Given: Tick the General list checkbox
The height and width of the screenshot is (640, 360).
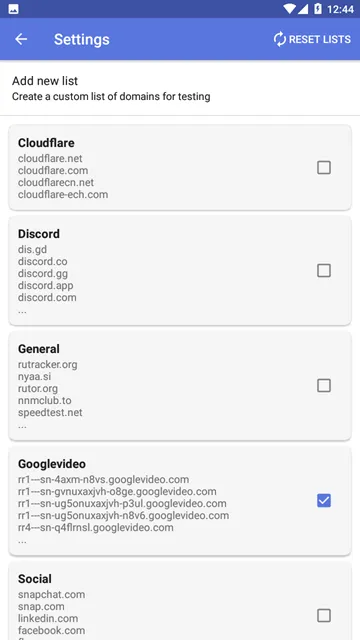Looking at the screenshot, I should coord(324,386).
